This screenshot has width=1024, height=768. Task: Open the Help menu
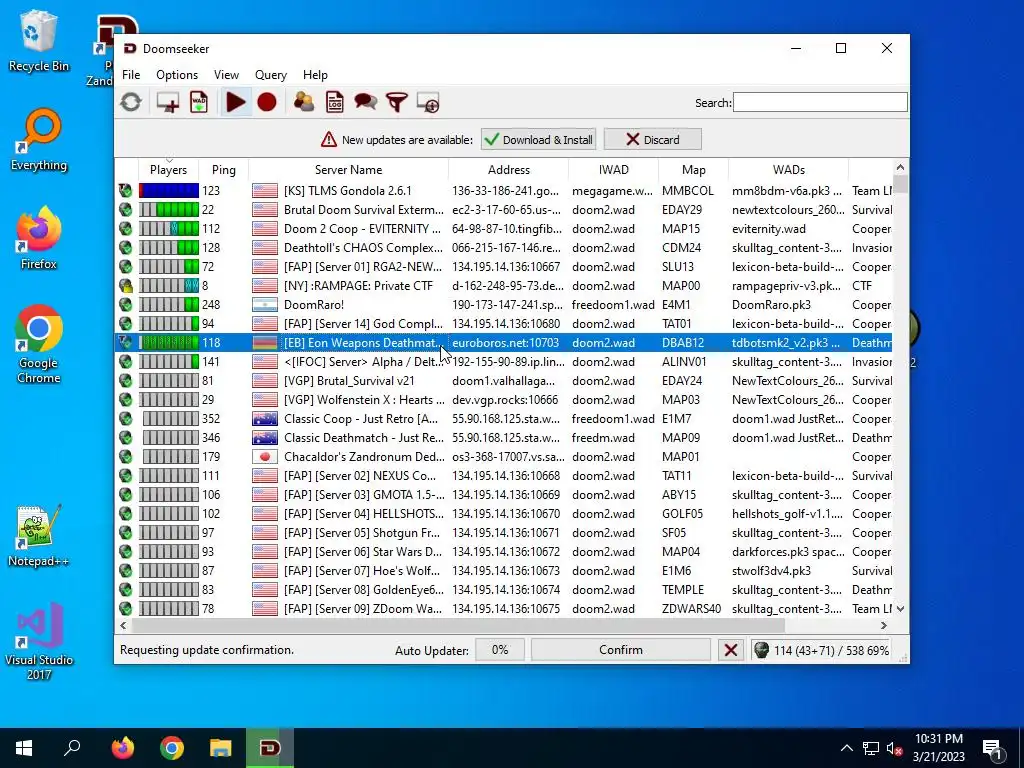point(315,75)
